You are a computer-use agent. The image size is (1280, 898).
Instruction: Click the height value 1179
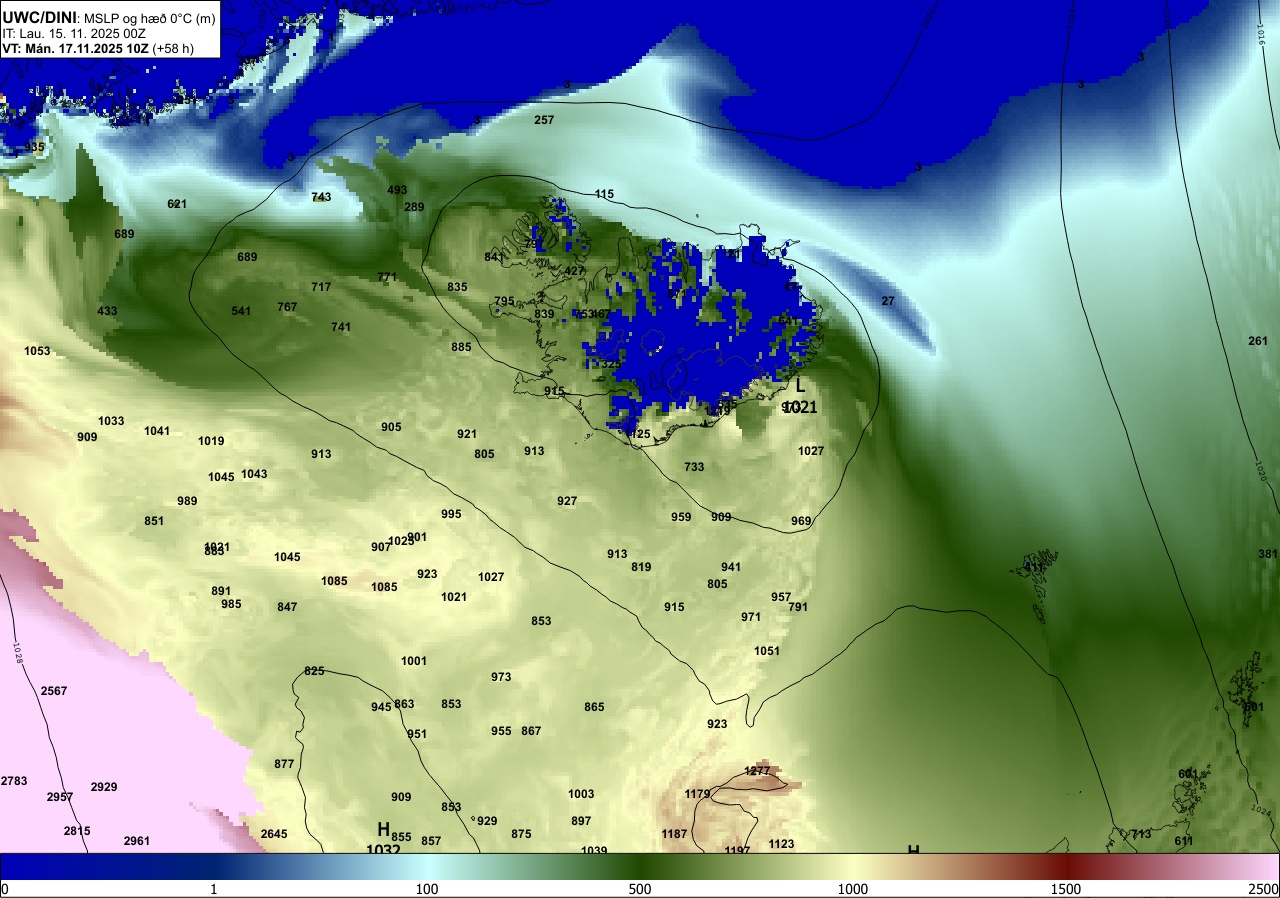697,794
